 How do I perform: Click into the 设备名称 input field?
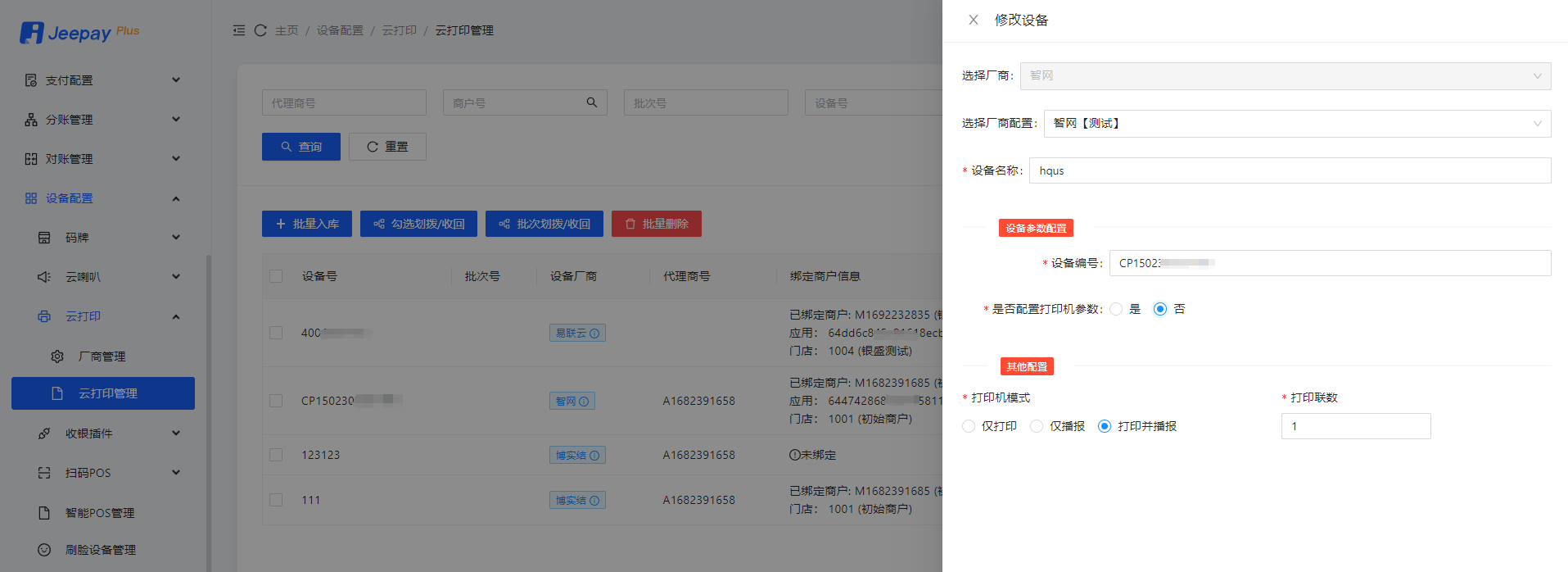[x=1290, y=170]
